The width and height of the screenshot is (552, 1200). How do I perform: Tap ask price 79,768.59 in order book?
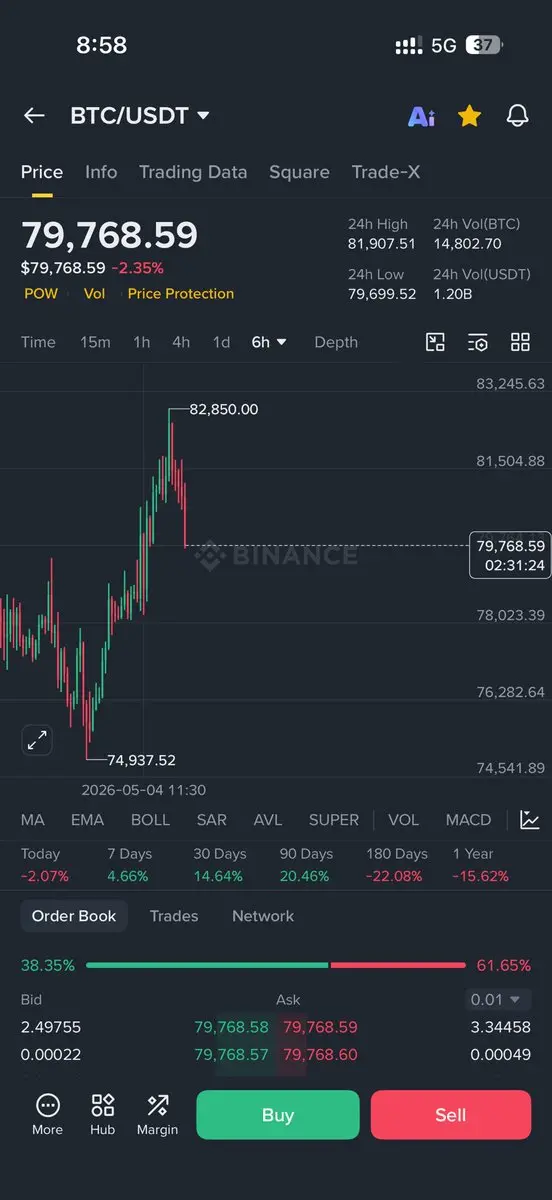[320, 1027]
